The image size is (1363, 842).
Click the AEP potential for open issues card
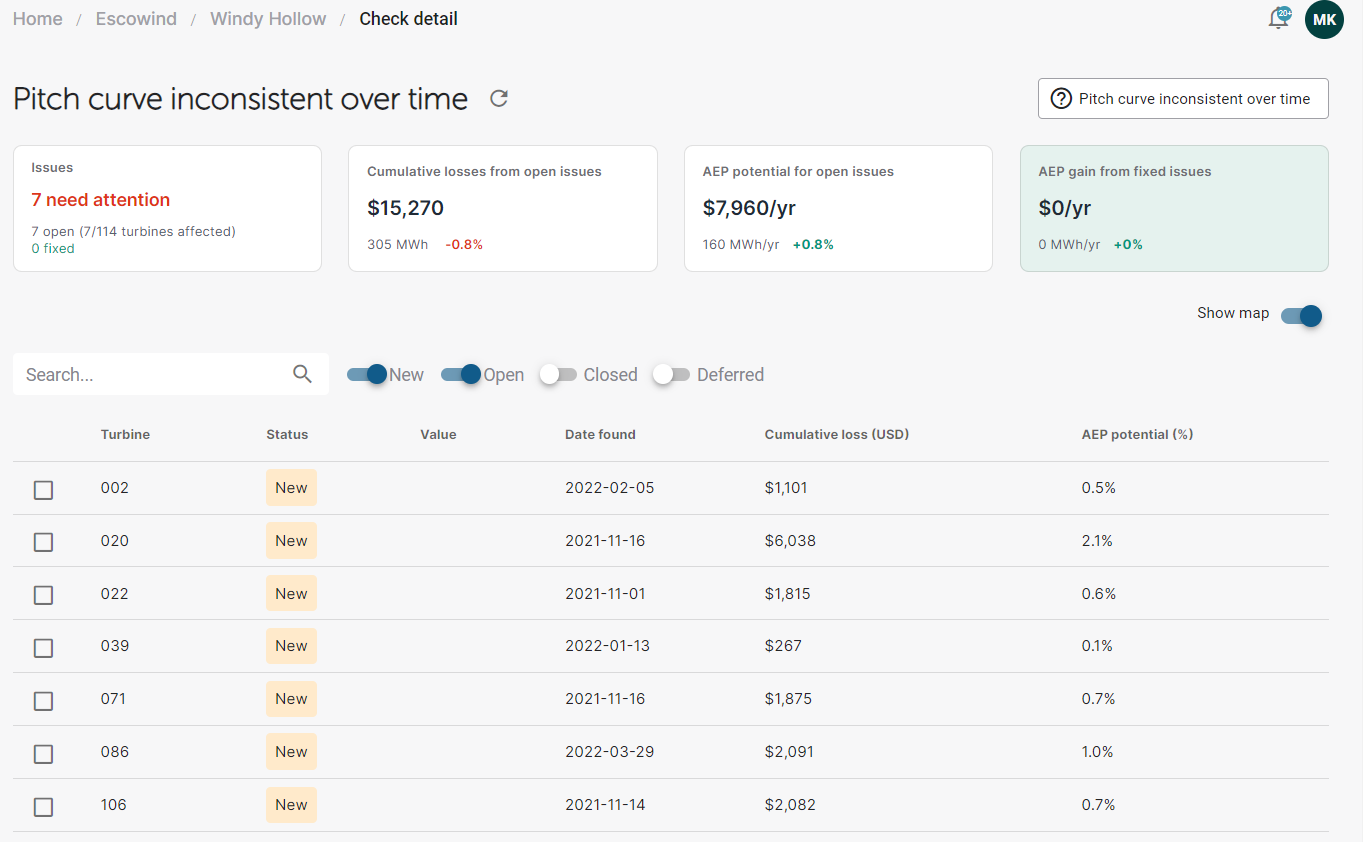click(x=838, y=209)
